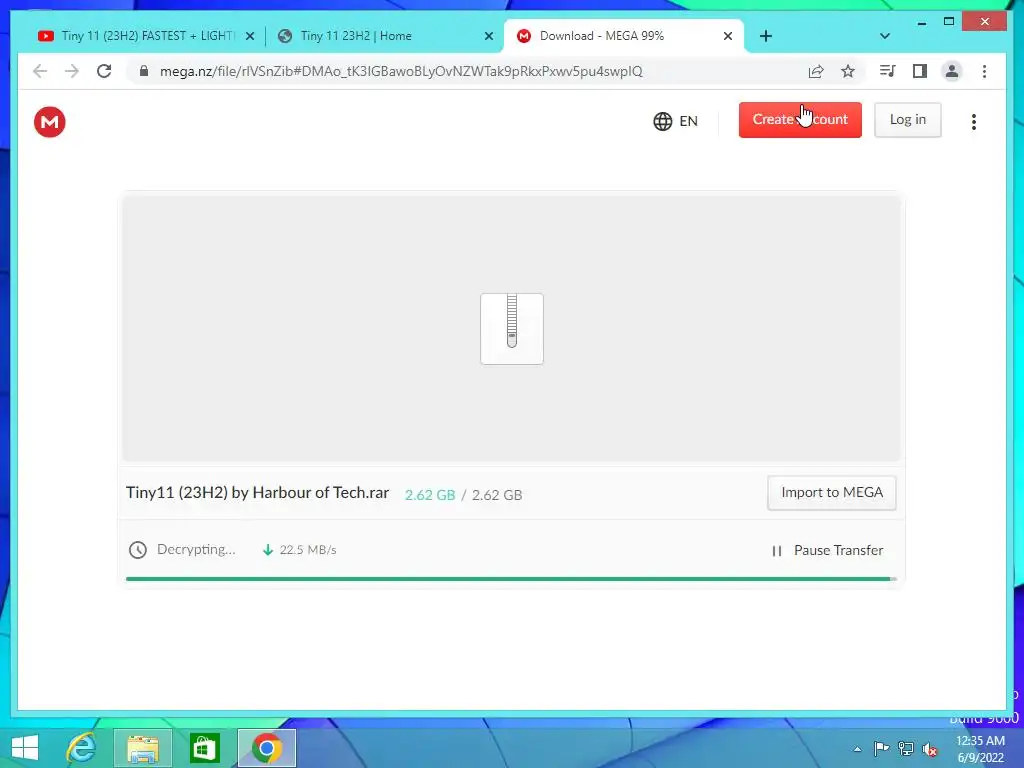The width and height of the screenshot is (1024, 768).
Task: Open the Windows Start button
Action: pos(25,748)
